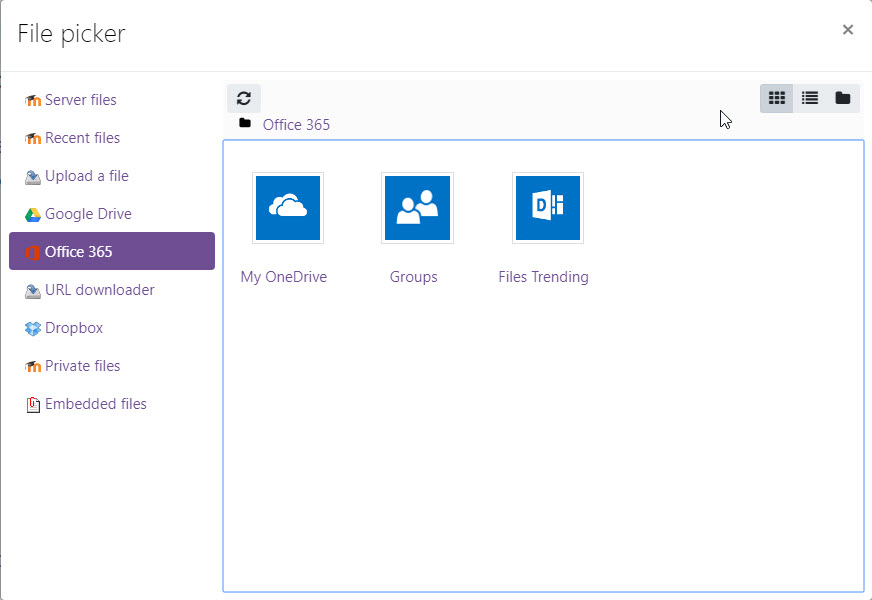Open Private files repository
872x600 pixels.
point(82,366)
